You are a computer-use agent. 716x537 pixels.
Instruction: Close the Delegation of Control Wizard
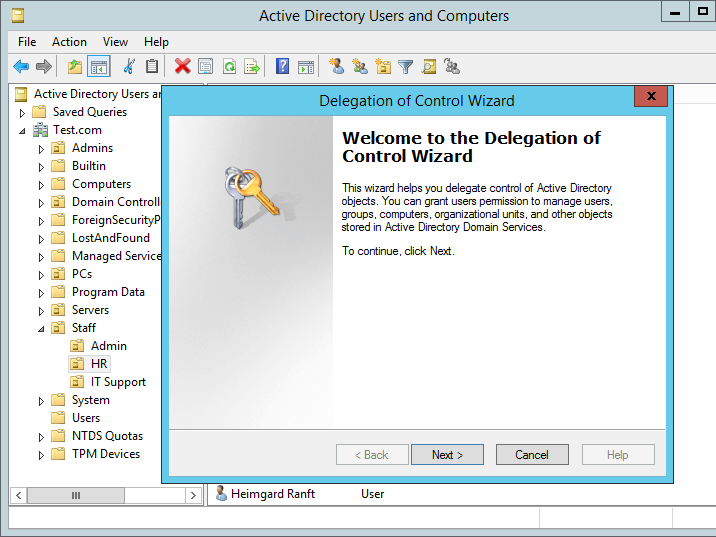click(x=651, y=96)
